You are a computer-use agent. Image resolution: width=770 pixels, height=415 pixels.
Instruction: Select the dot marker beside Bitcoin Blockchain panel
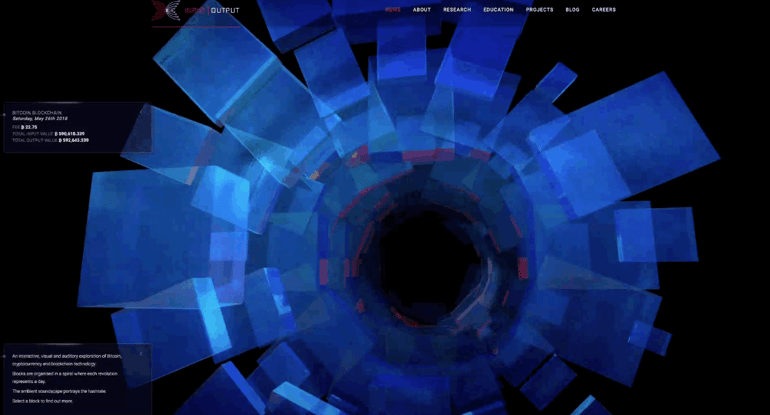(x=4, y=115)
